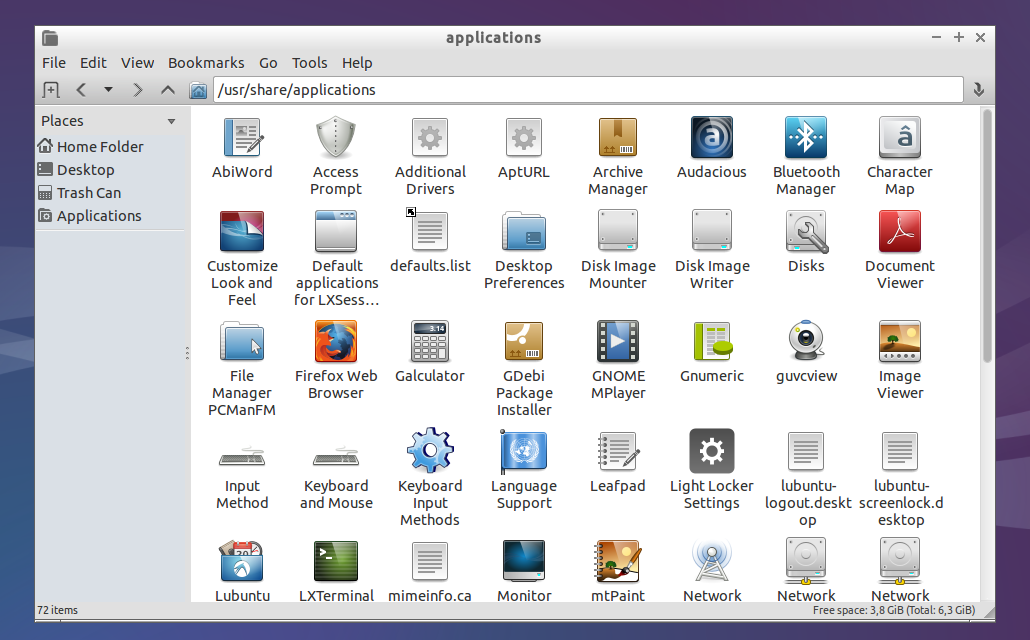
Task: Select Customize Look and Feel icon
Action: point(242,231)
